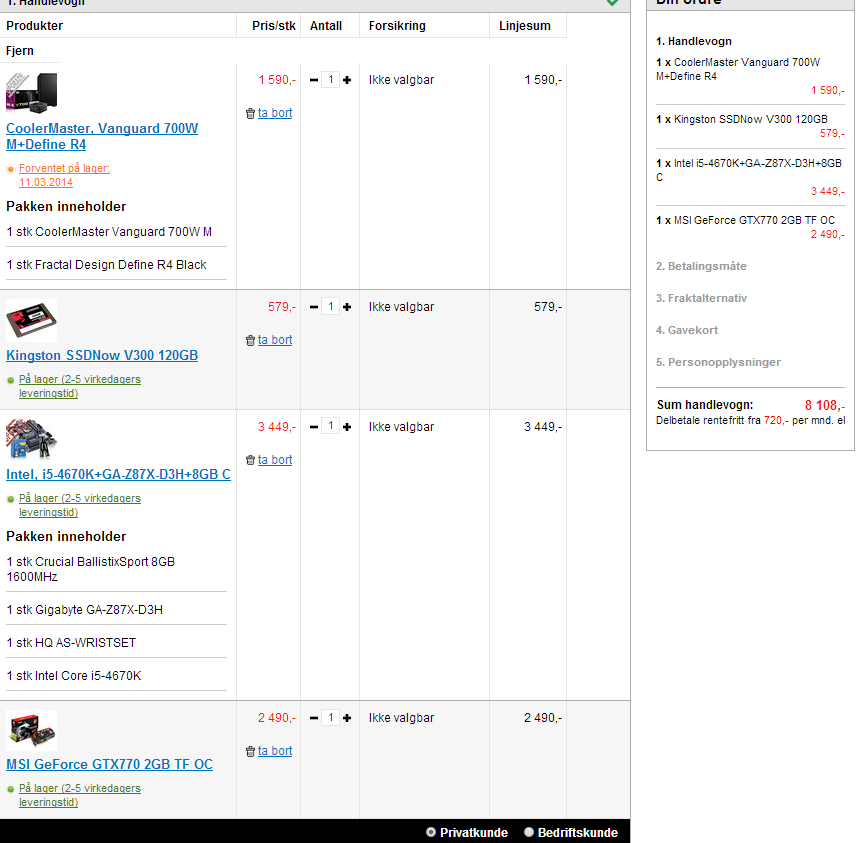
Task: Click trash icon for CoolerMaster Vanguard item
Action: (250, 113)
